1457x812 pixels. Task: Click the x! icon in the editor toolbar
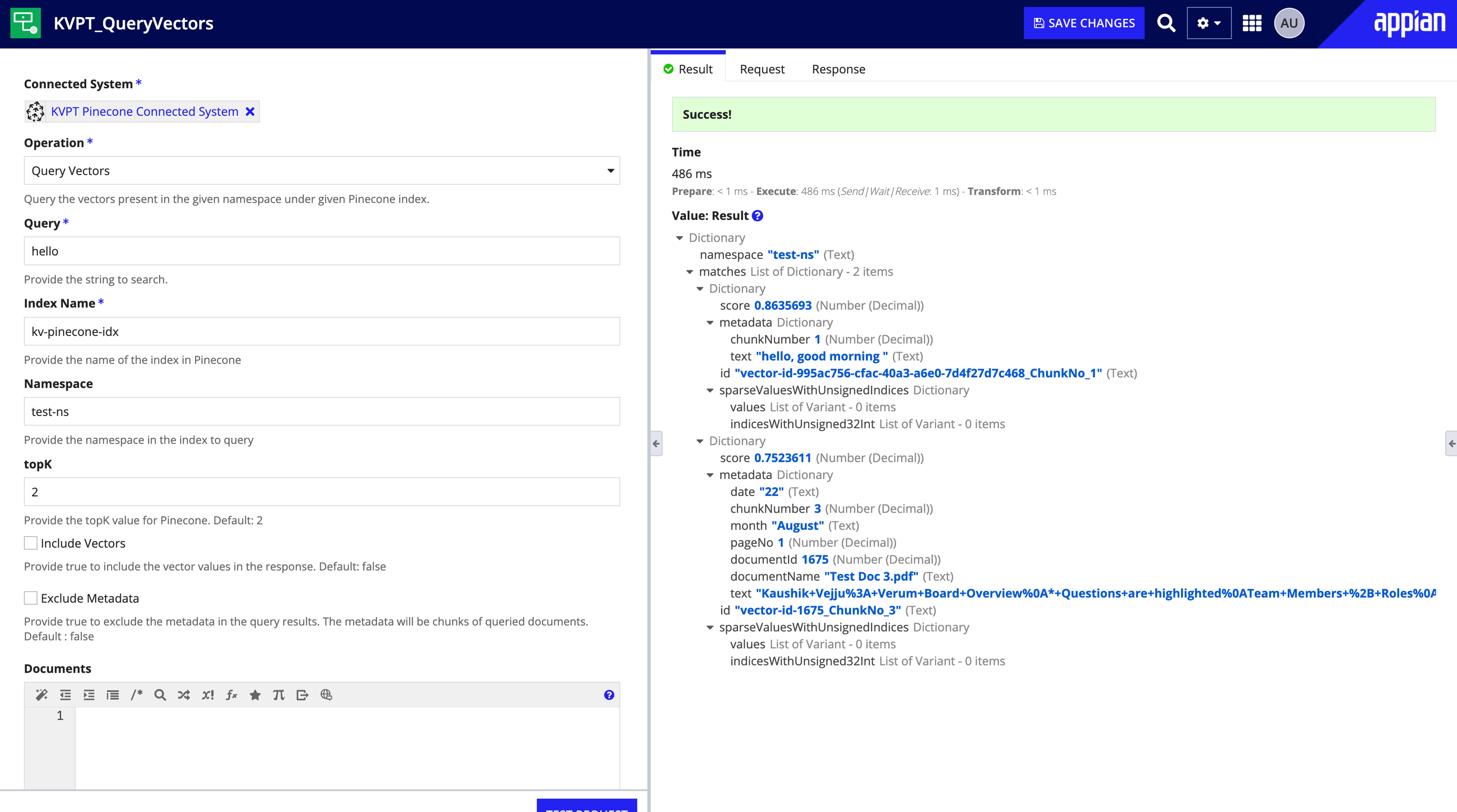coord(208,695)
